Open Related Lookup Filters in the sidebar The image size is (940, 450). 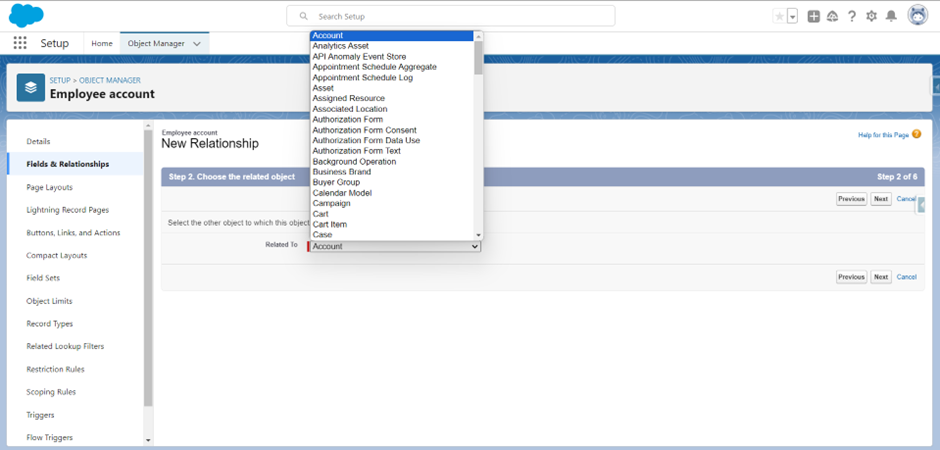point(65,346)
